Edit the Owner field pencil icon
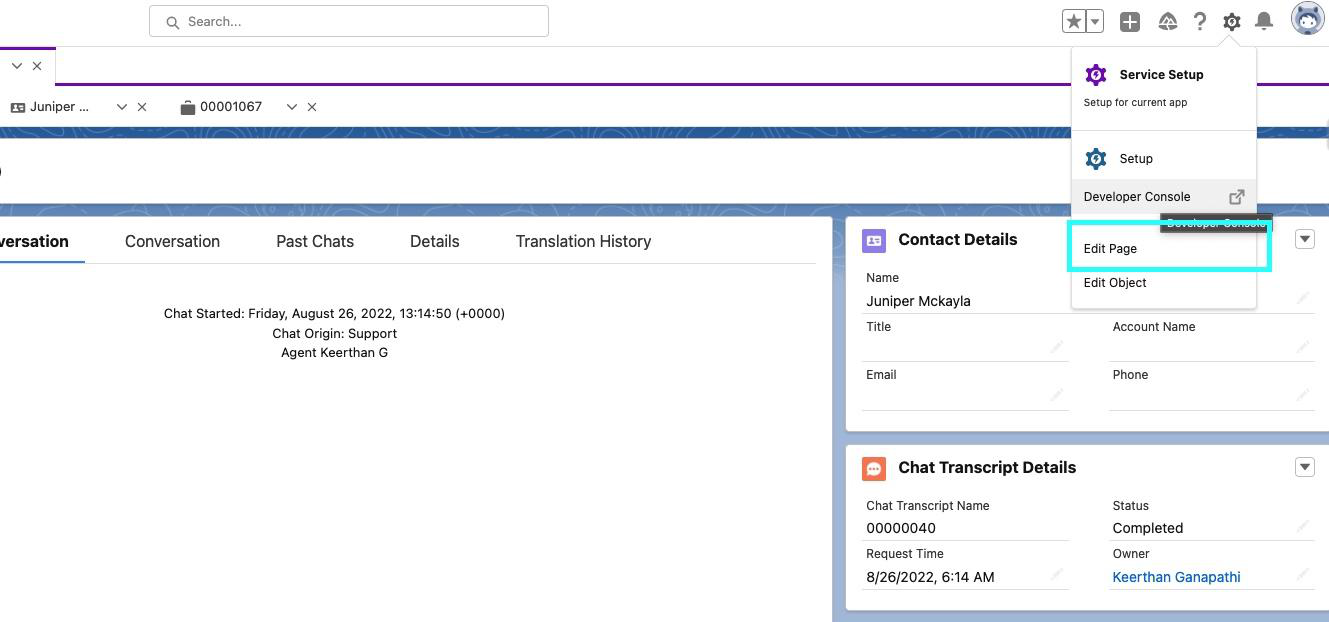Viewport: 1329px width, 622px height. coord(1303,574)
